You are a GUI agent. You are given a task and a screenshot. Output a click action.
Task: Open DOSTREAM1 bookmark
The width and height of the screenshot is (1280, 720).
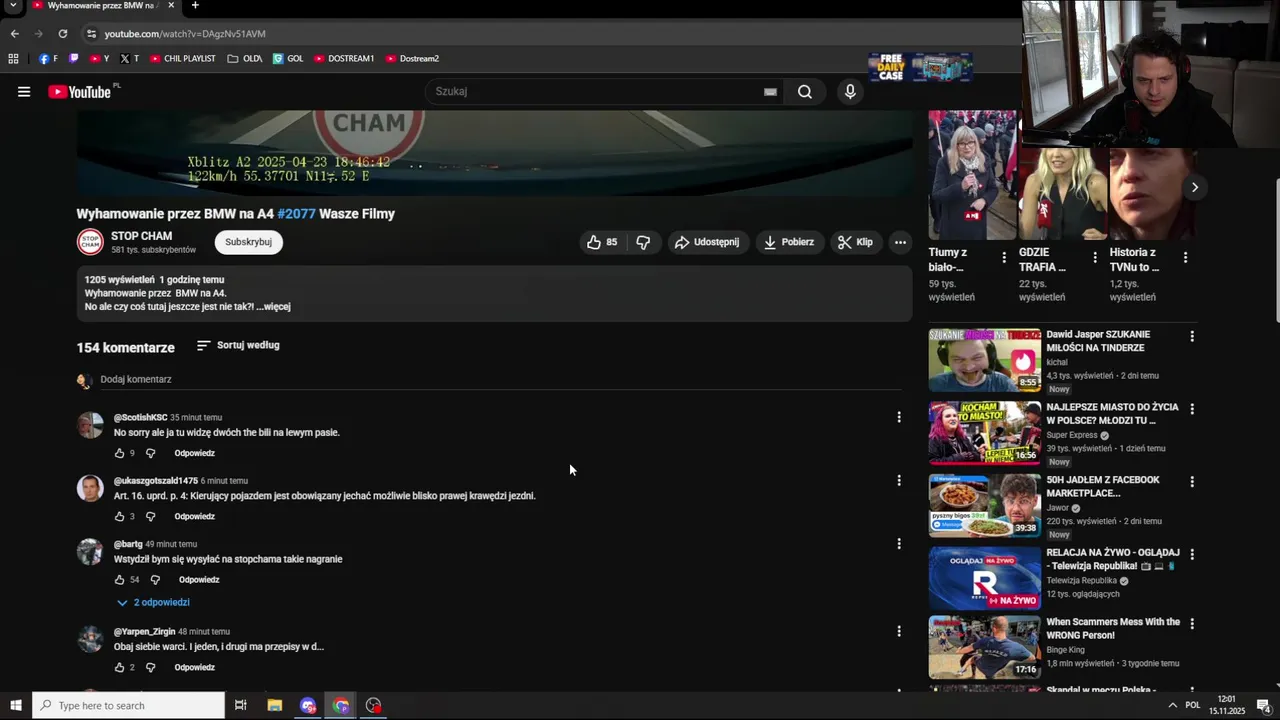tap(344, 59)
